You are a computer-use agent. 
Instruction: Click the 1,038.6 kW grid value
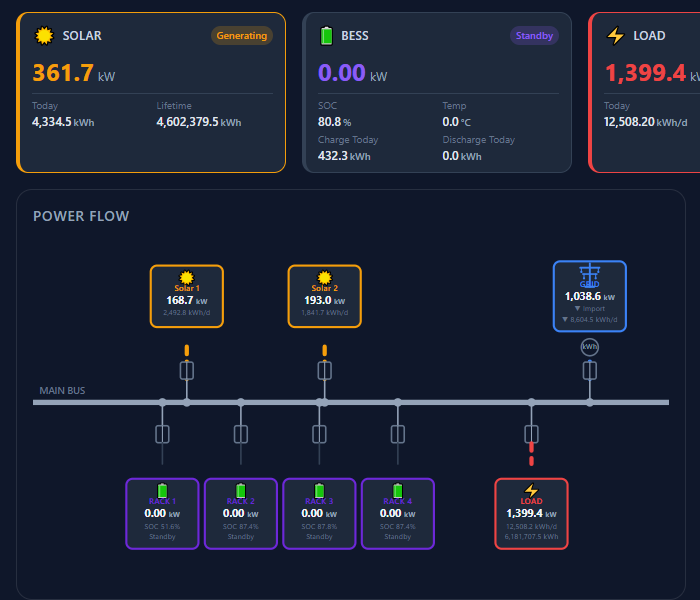pyautogui.click(x=590, y=296)
